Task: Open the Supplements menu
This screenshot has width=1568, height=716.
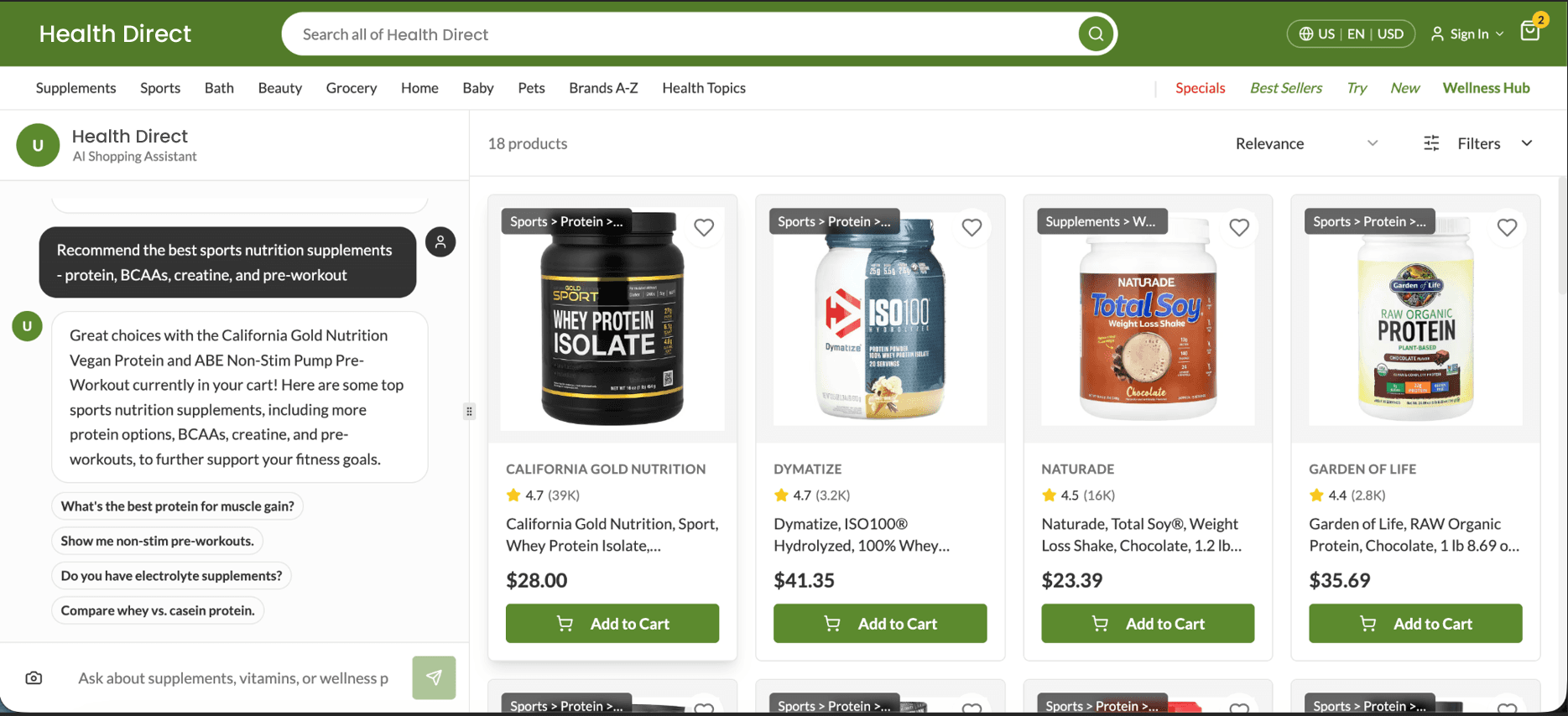Action: pyautogui.click(x=76, y=88)
